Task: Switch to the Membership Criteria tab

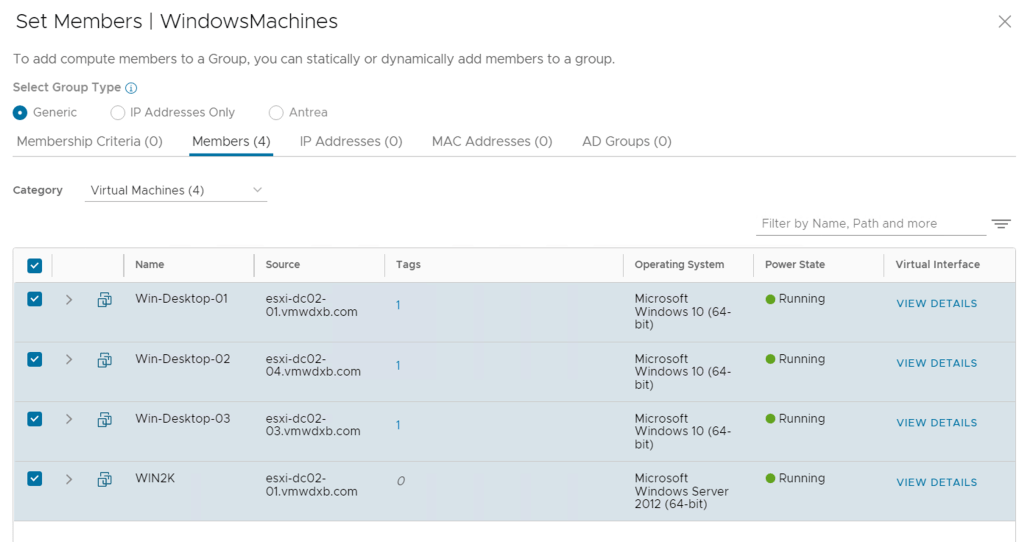Action: tap(89, 142)
